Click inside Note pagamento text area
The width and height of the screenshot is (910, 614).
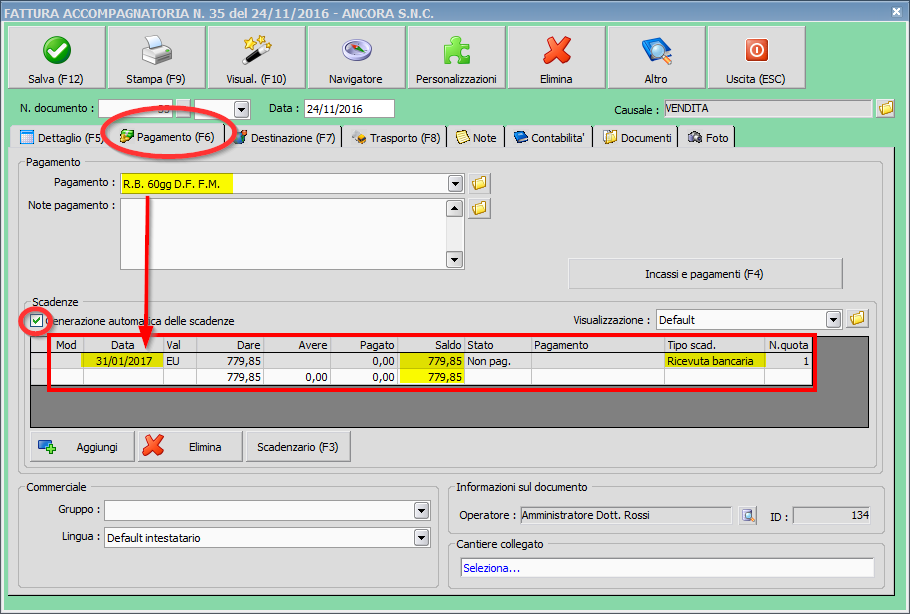pos(283,234)
